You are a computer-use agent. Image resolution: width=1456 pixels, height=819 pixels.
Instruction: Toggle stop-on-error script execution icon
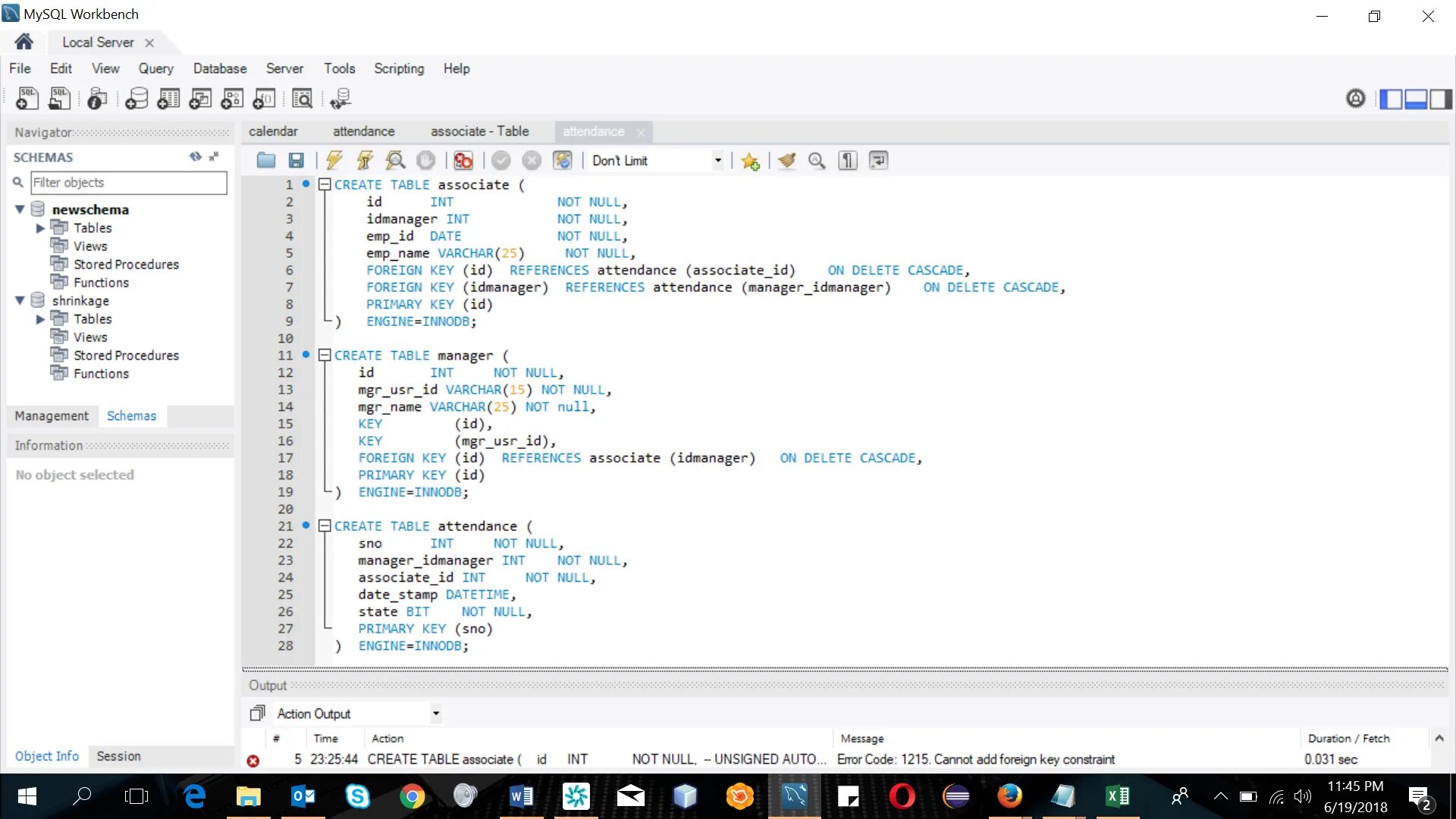tap(463, 160)
